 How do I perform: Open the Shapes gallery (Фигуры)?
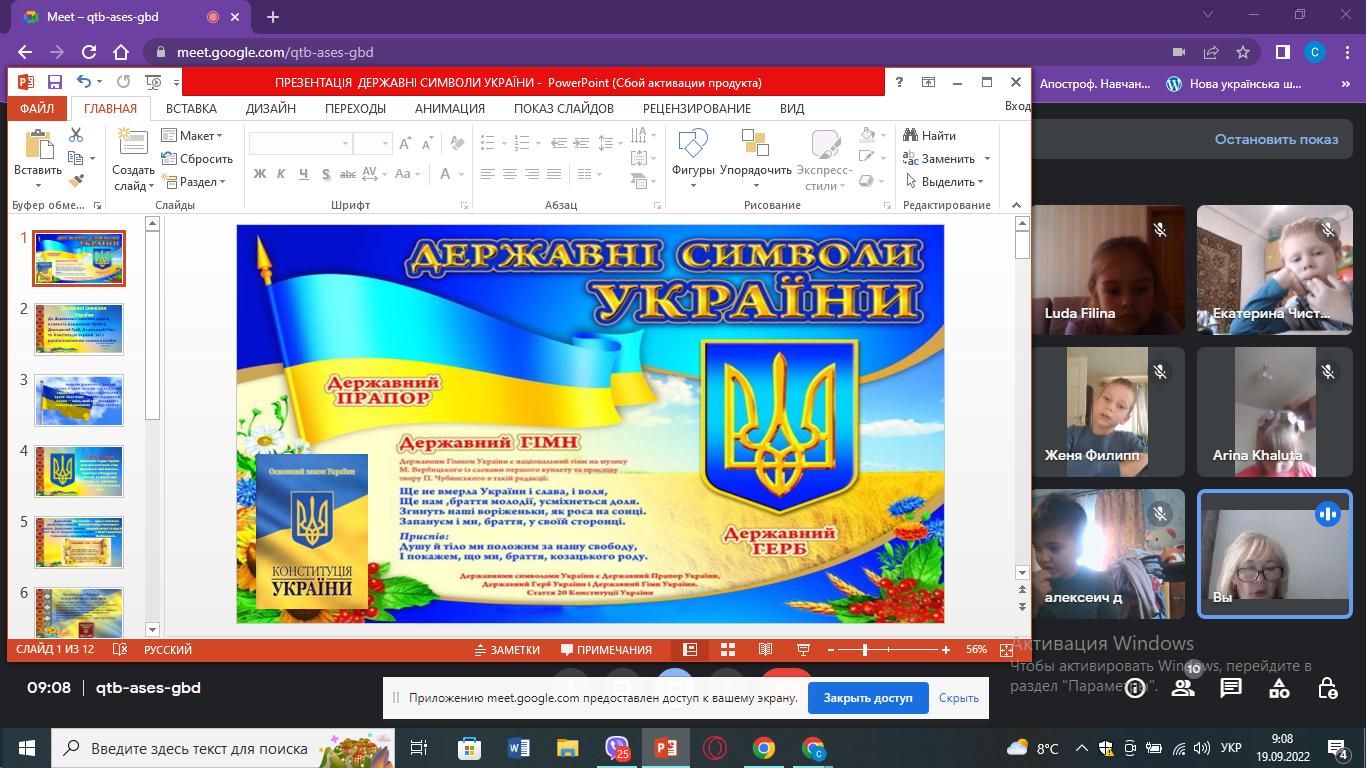[x=693, y=160]
